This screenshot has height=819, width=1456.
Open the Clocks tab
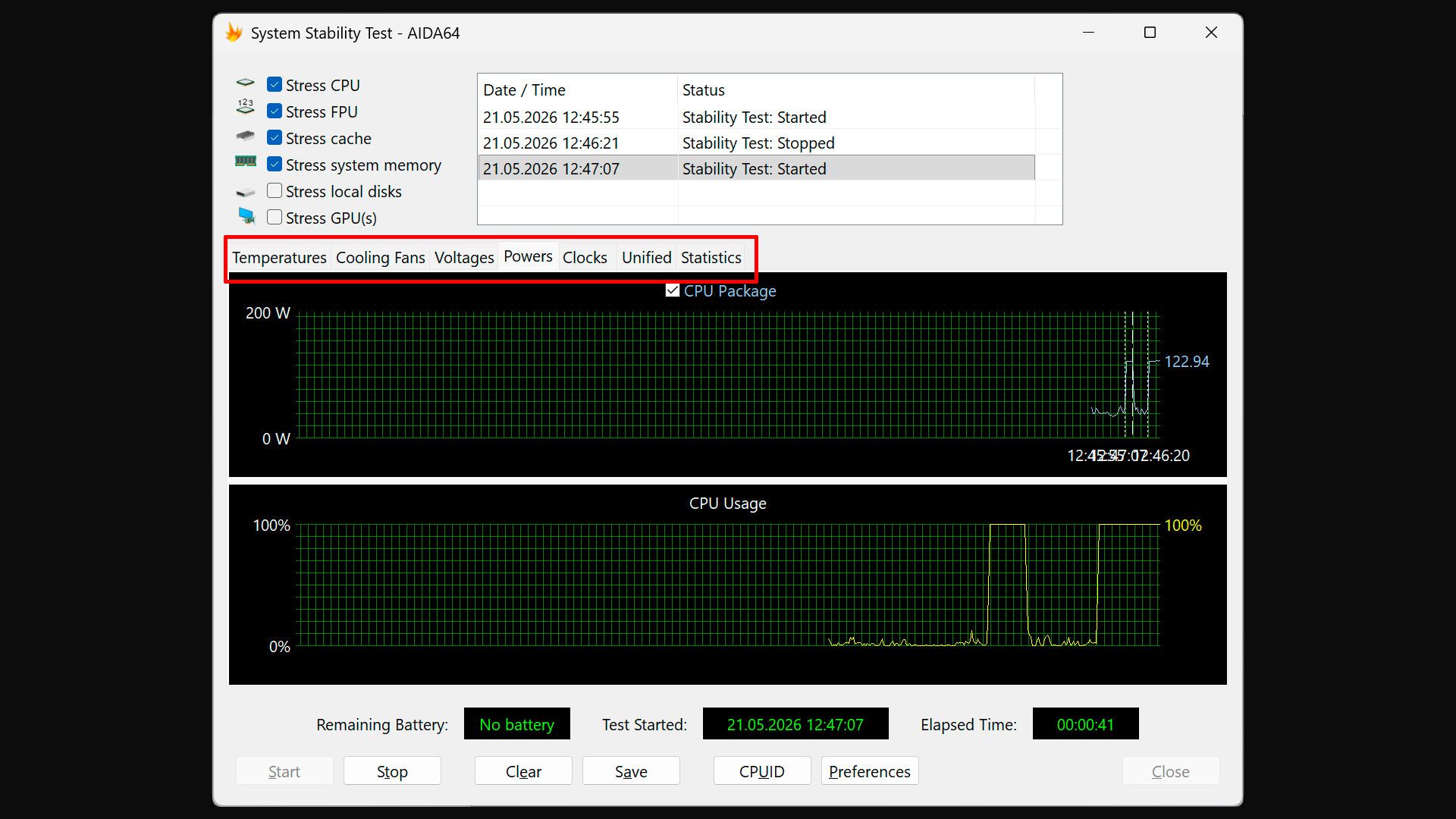[585, 258]
